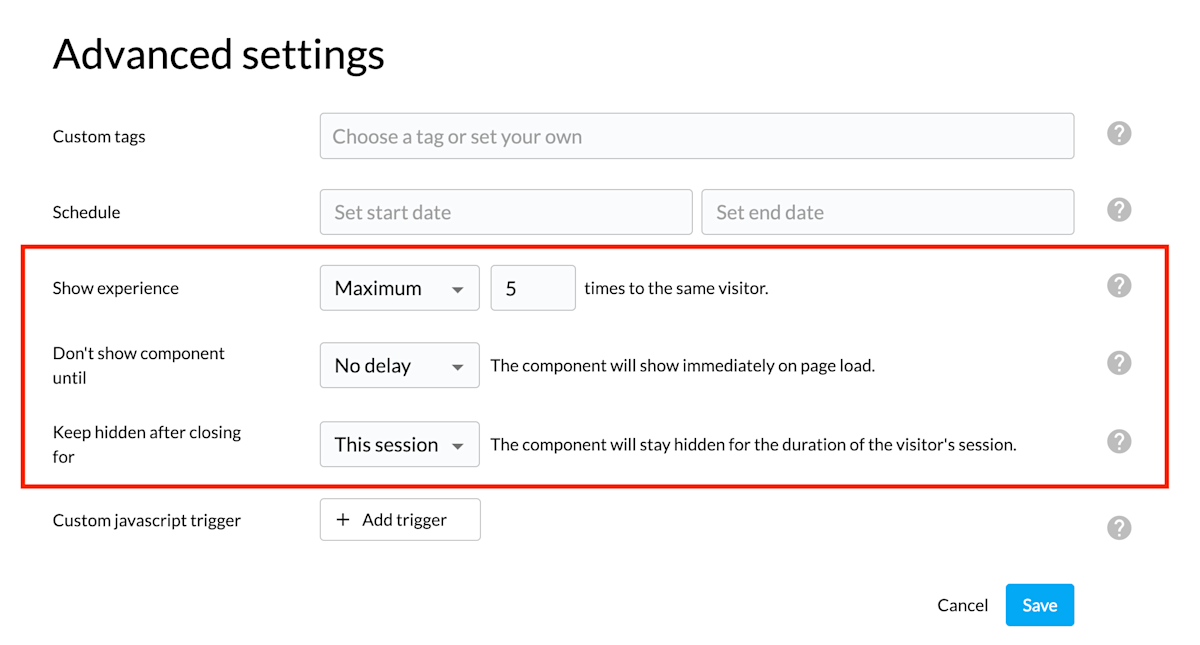Click the Set end date field
Viewport: 1200px width, 645px height.
click(x=888, y=211)
